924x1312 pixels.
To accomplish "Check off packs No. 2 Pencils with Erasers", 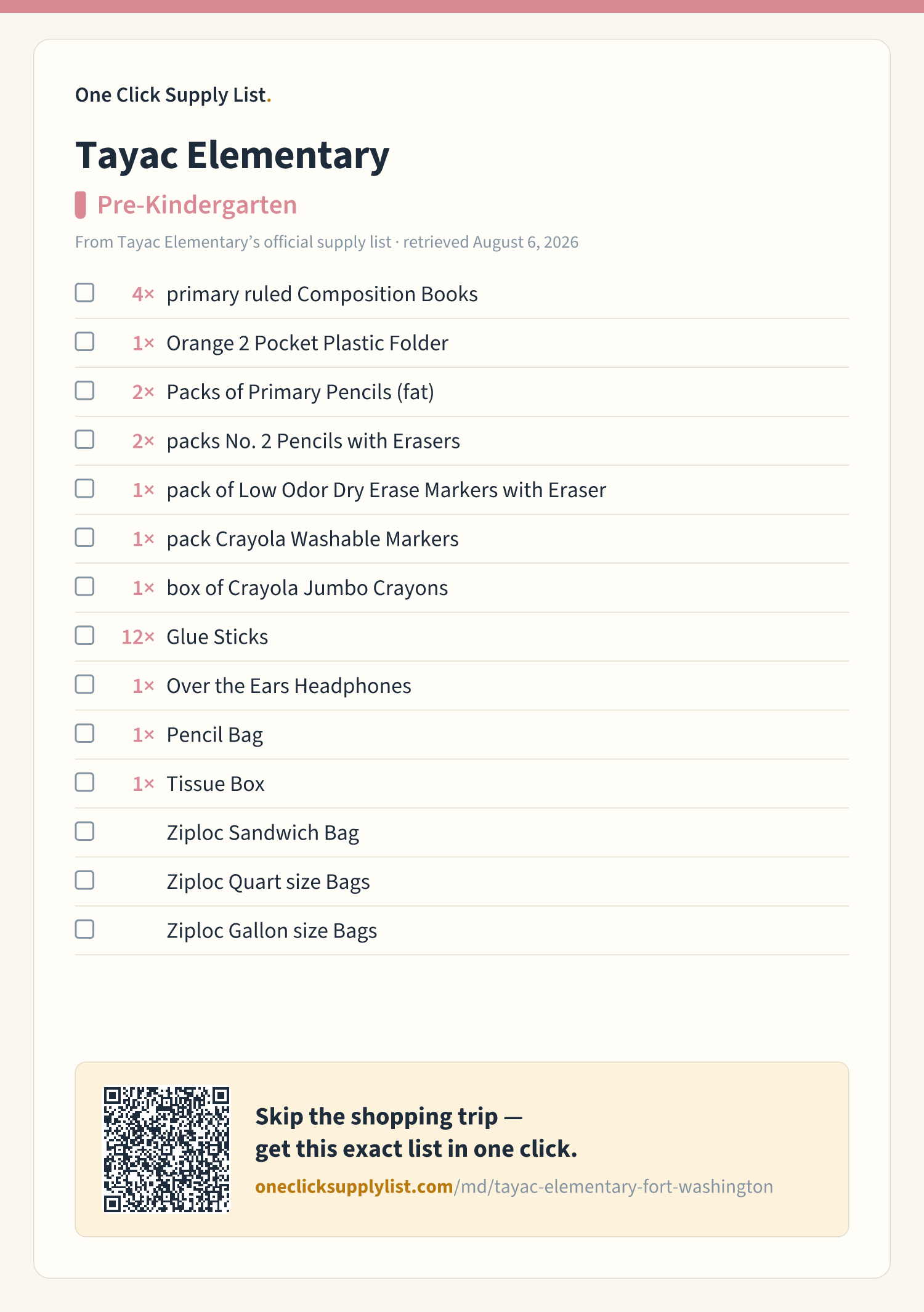I will 84,440.
